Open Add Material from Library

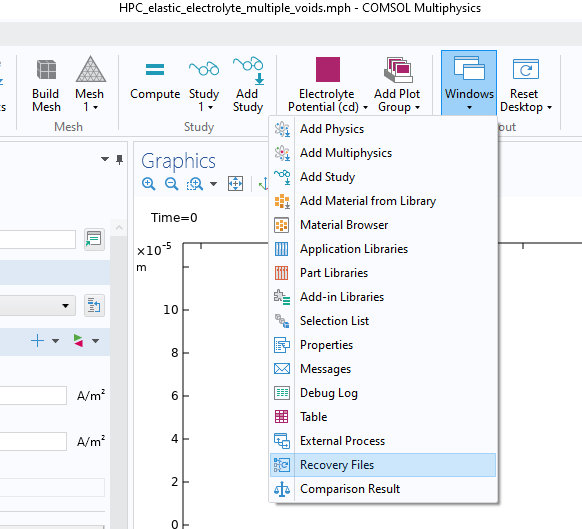(383, 201)
